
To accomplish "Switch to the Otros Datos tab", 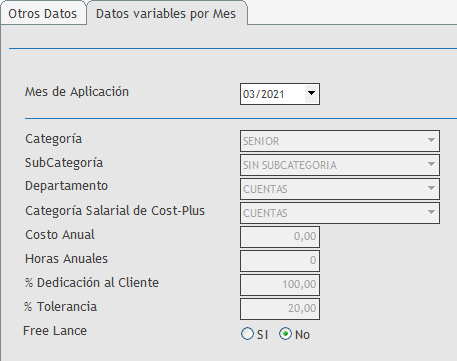I will click(x=43, y=14).
